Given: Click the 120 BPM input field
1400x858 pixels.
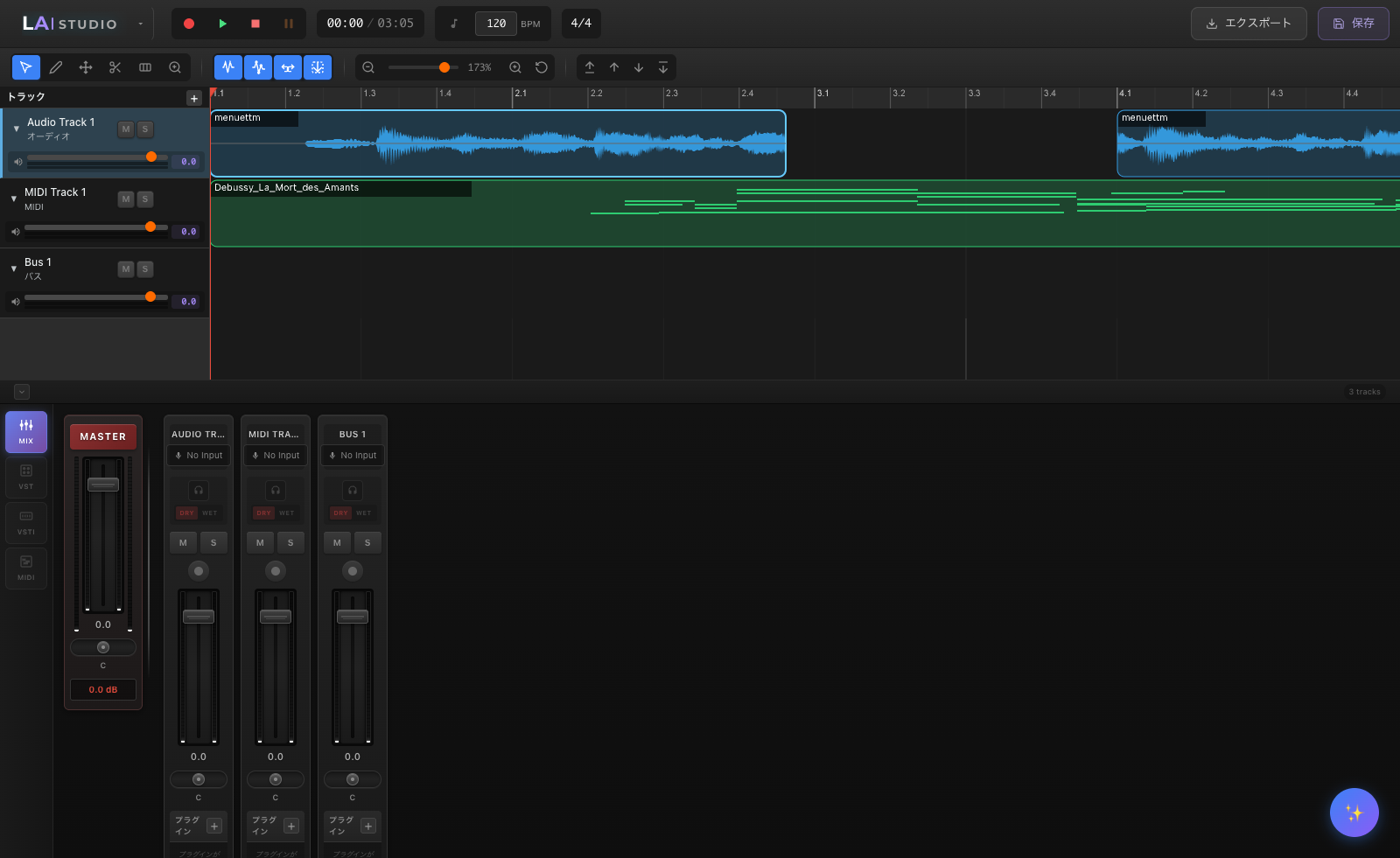Looking at the screenshot, I should [494, 24].
